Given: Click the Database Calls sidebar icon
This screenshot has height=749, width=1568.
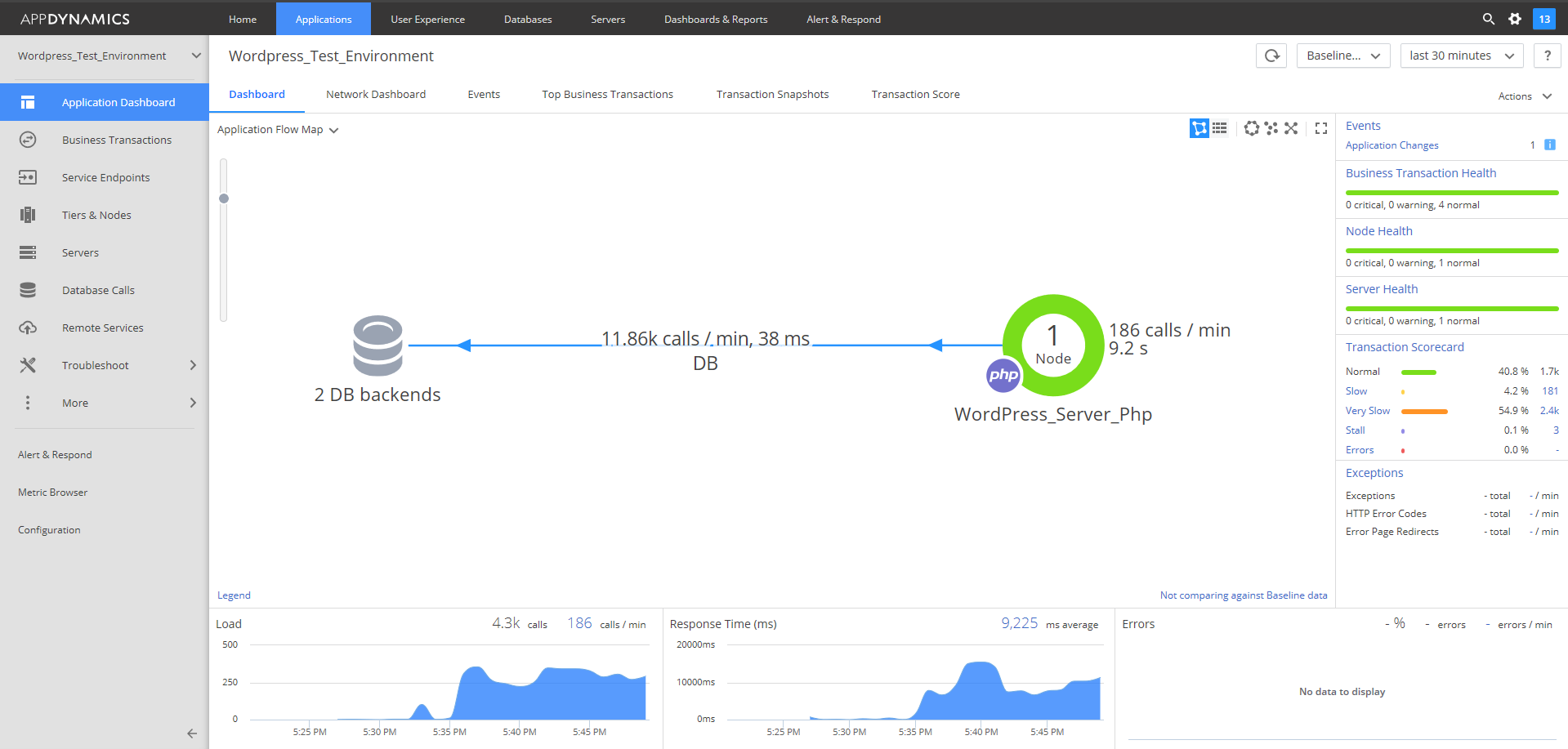Looking at the screenshot, I should [x=28, y=290].
